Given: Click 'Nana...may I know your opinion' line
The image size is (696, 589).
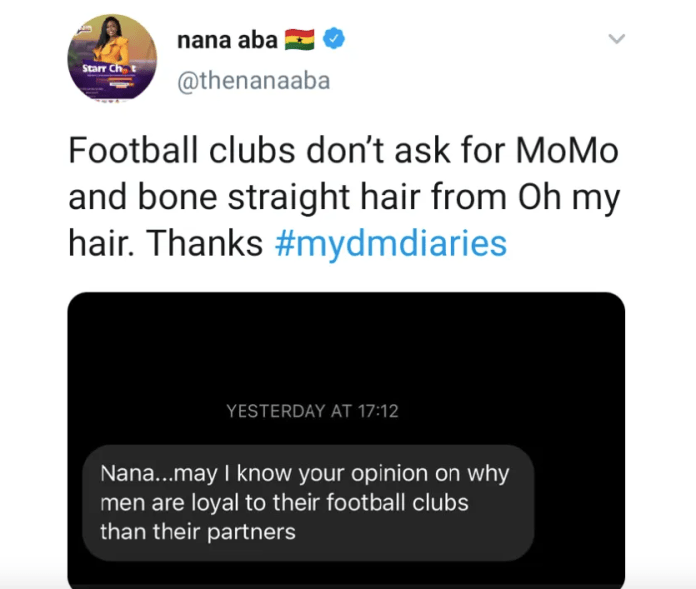Looking at the screenshot, I should click(x=304, y=474).
